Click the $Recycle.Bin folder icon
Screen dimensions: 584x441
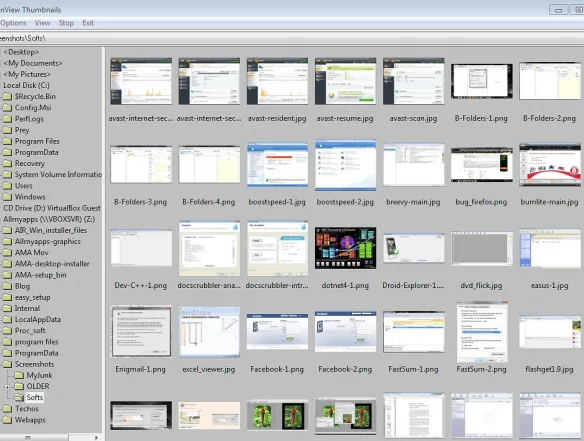click(x=7, y=96)
